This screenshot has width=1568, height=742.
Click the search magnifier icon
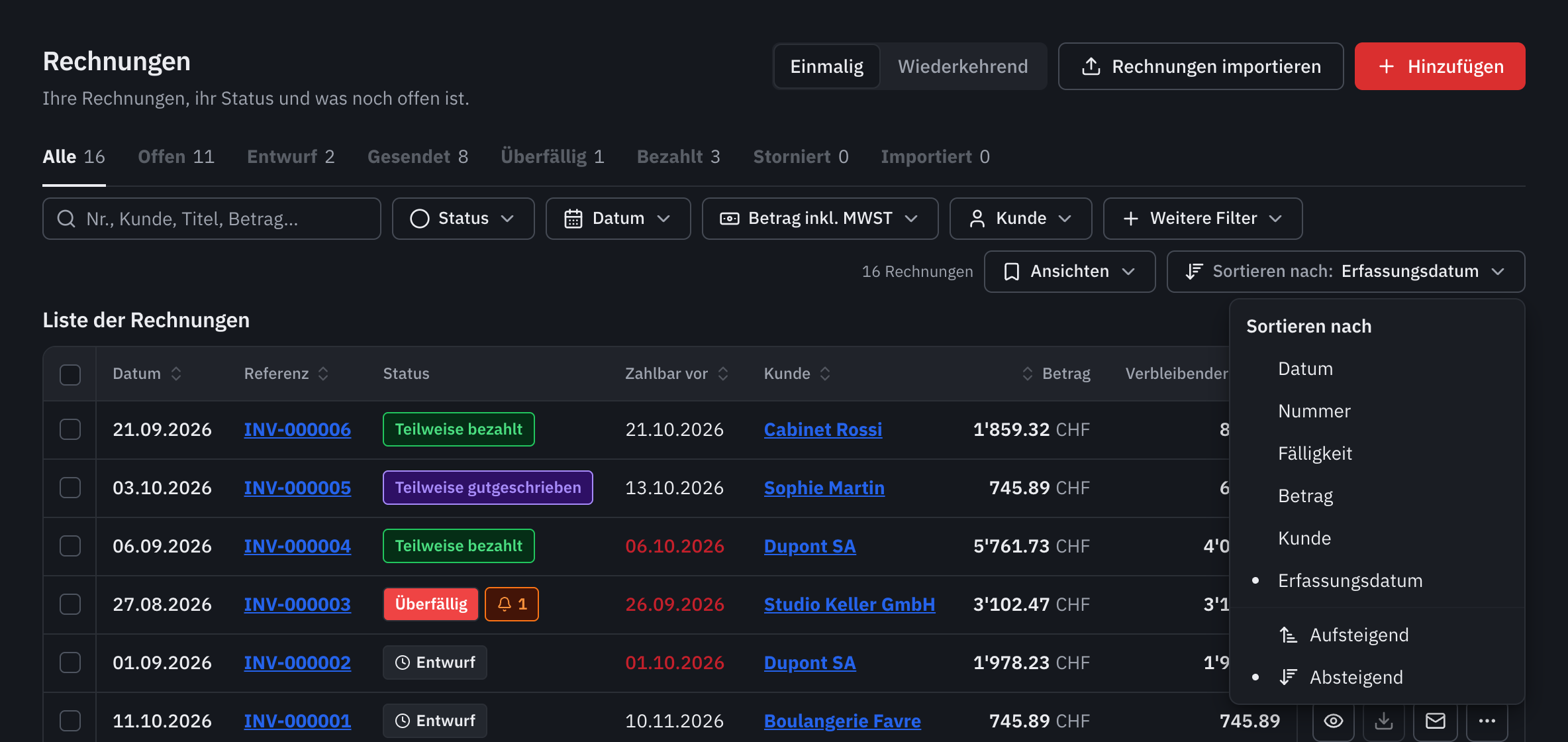66,219
